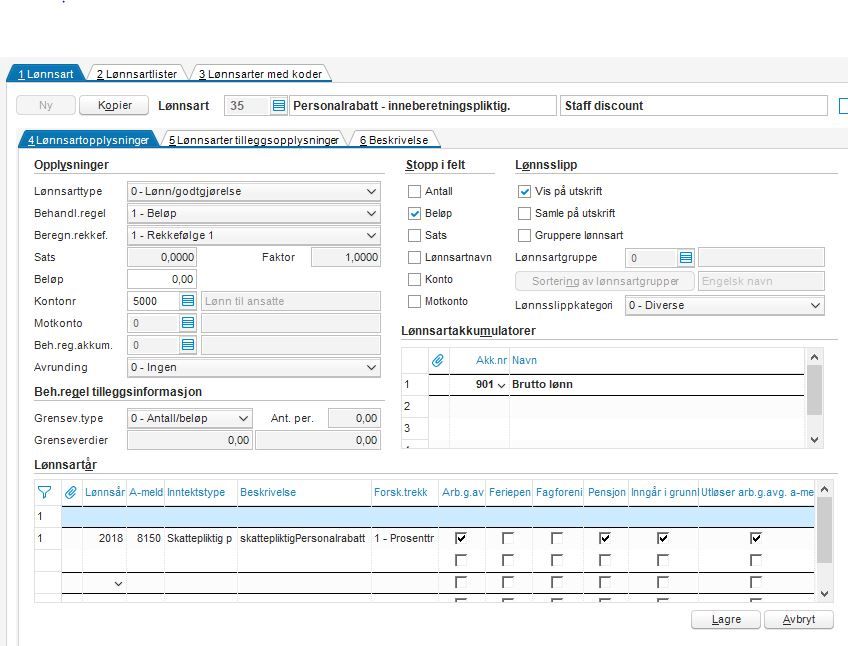The height and width of the screenshot is (646, 848).
Task: Enable Samle på utskrift
Action: [524, 214]
